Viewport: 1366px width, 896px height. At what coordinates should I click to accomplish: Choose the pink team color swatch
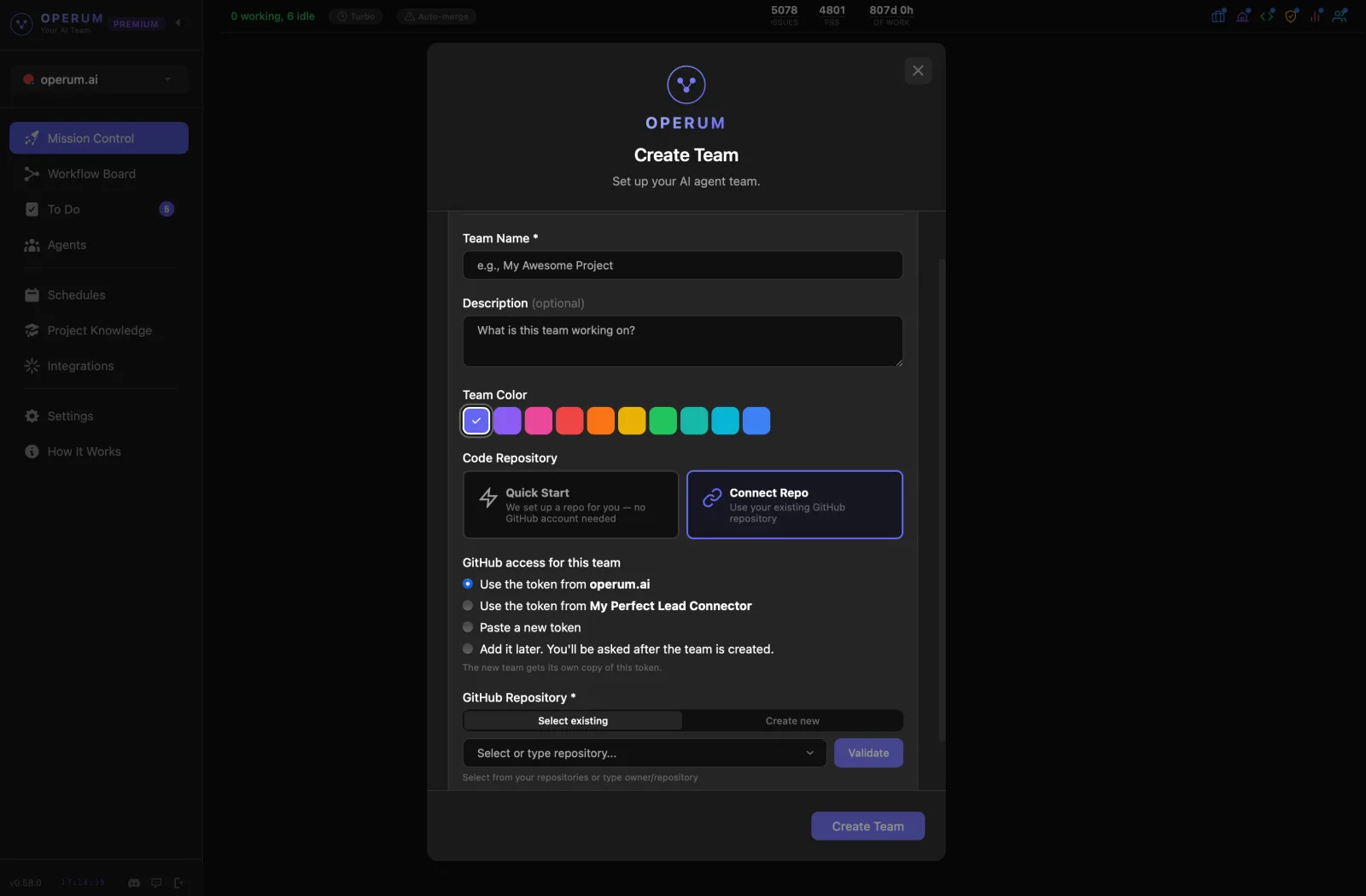coord(538,421)
